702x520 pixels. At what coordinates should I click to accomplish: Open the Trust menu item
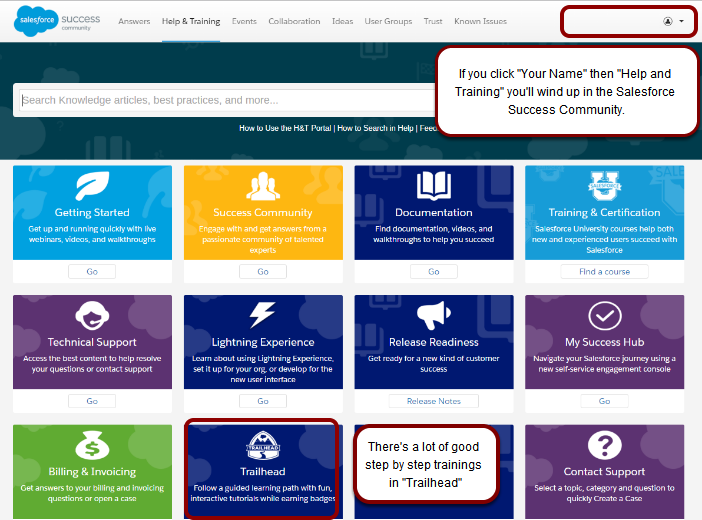click(433, 21)
